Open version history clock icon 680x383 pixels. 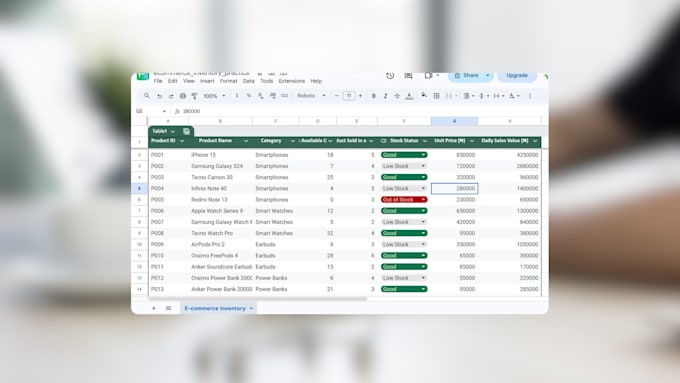tap(390, 76)
